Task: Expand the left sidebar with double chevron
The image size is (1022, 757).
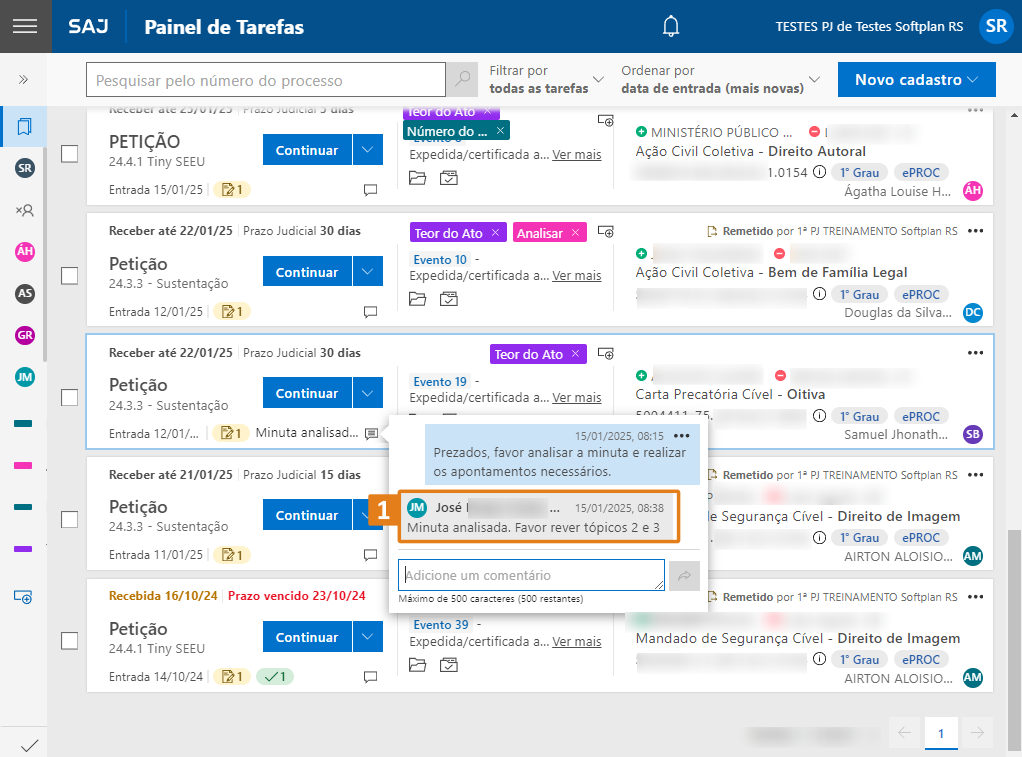Action: click(24, 80)
